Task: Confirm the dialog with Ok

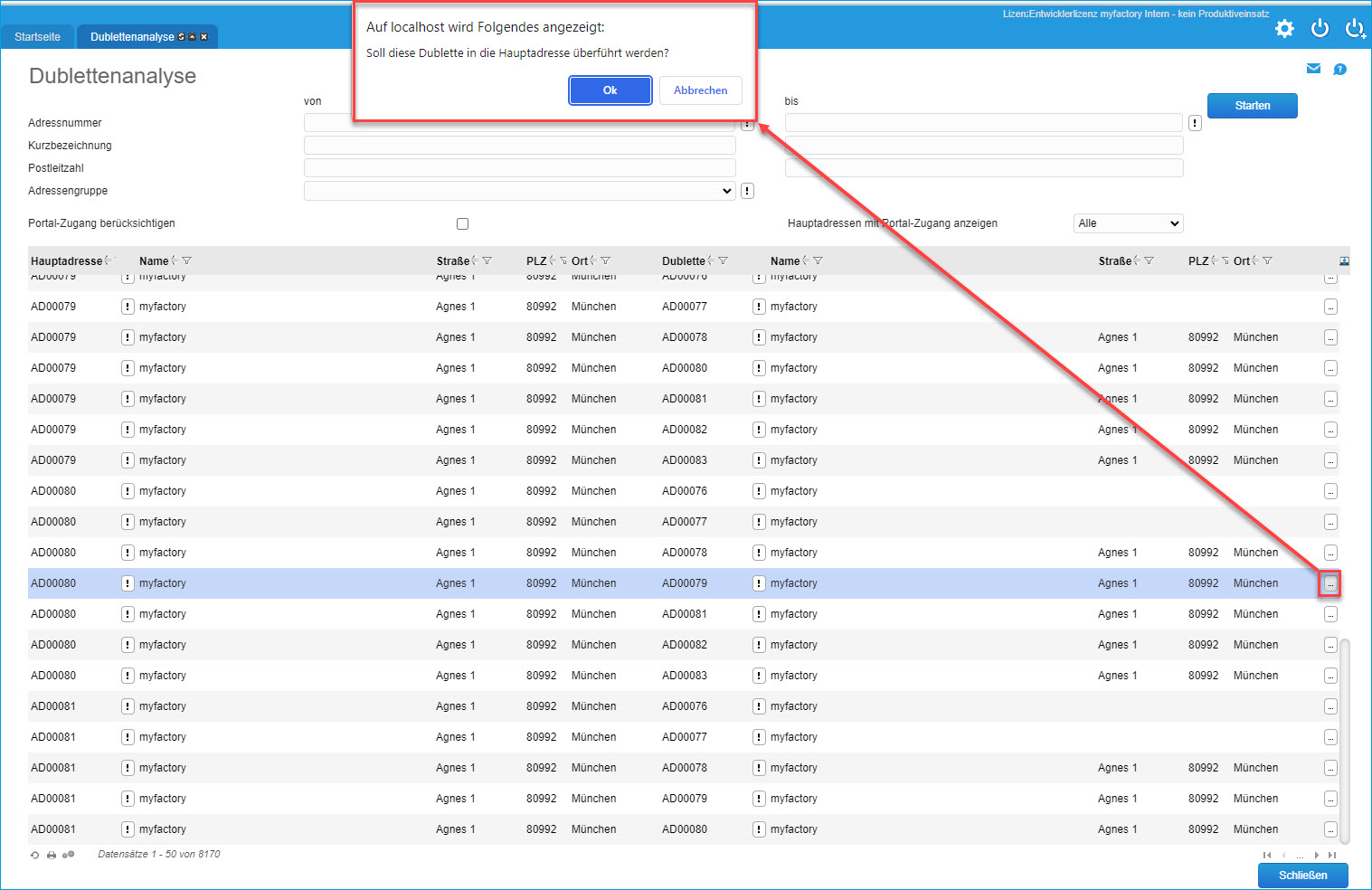Action: [610, 90]
